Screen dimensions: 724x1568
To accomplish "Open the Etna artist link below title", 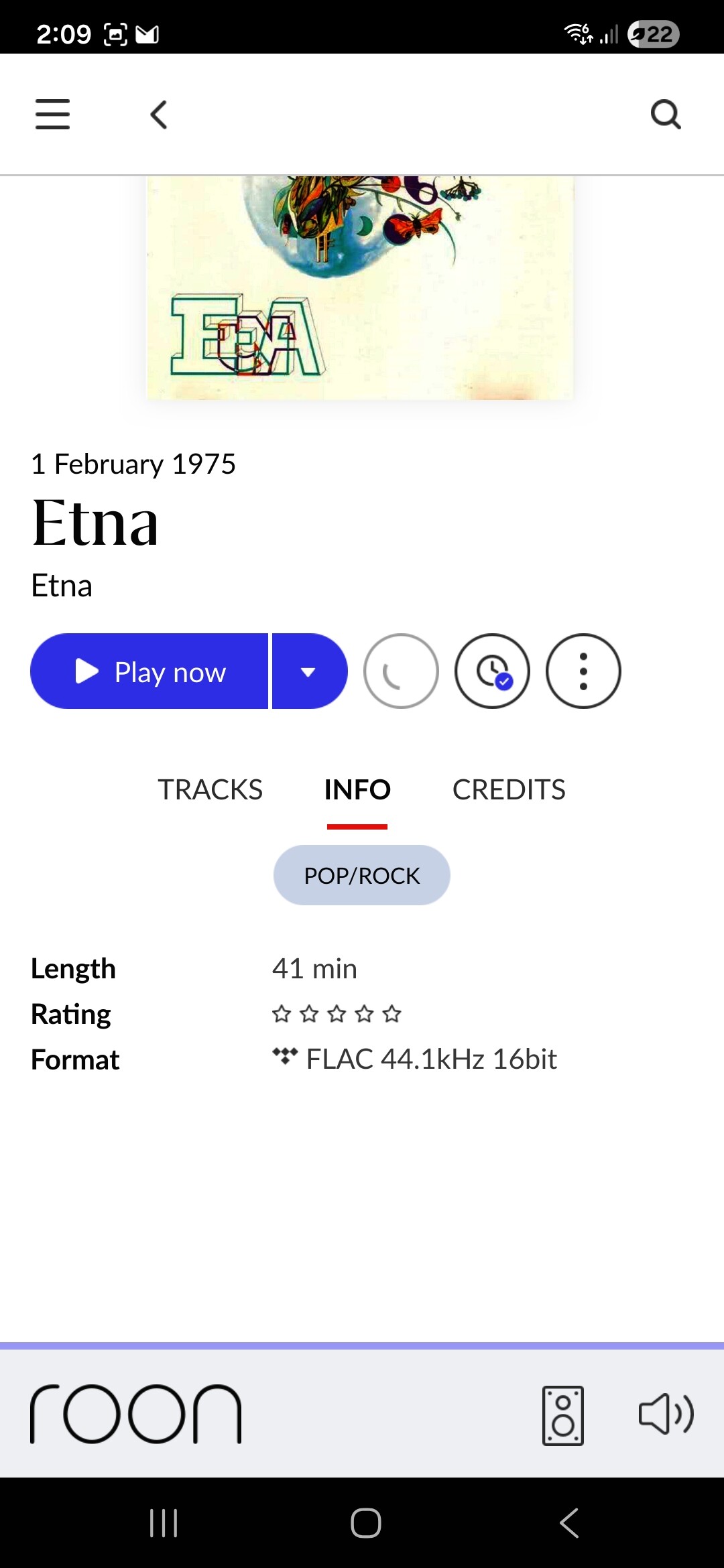I will click(x=62, y=586).
